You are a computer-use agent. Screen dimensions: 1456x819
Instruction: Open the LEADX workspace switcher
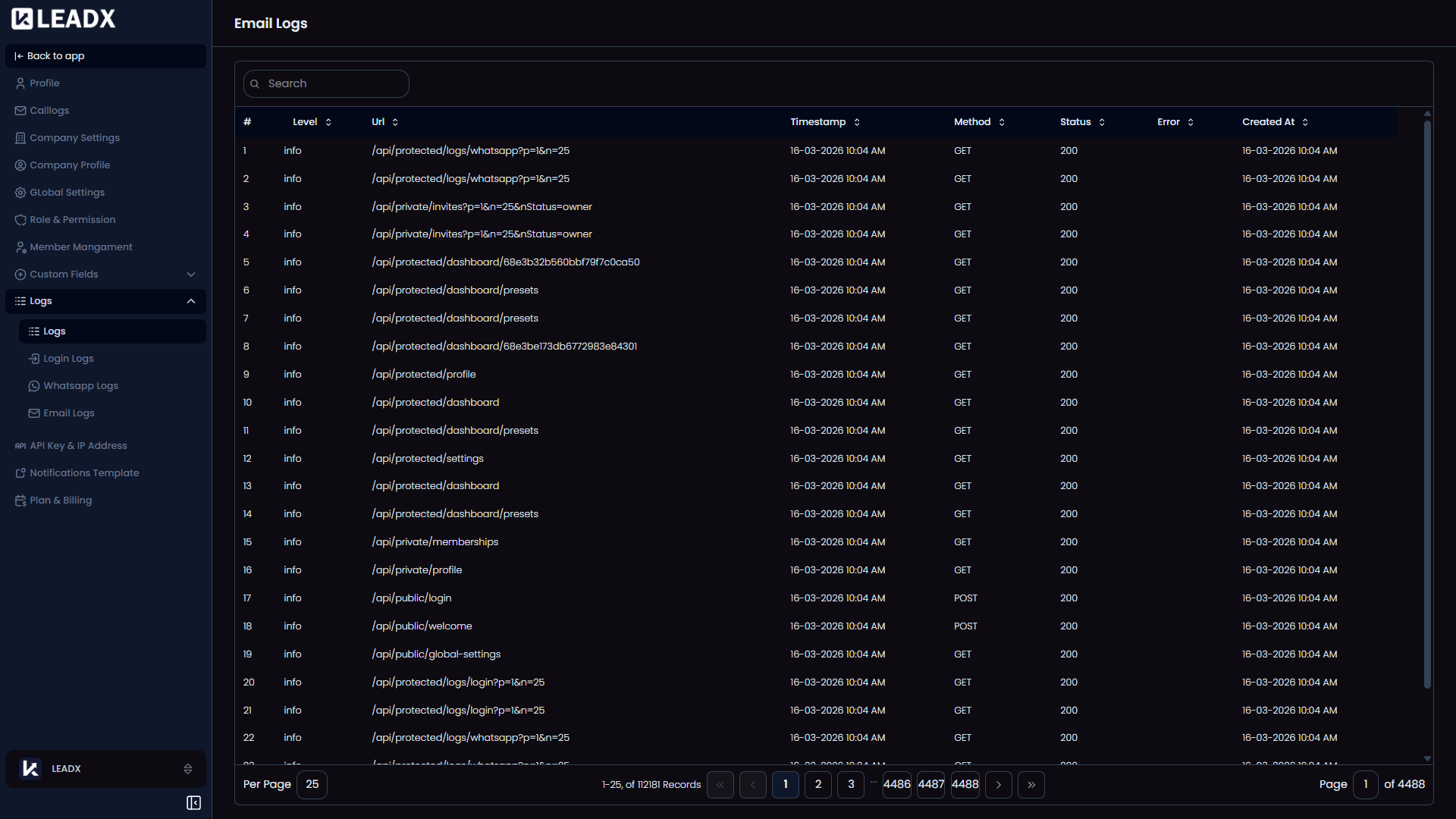point(187,769)
